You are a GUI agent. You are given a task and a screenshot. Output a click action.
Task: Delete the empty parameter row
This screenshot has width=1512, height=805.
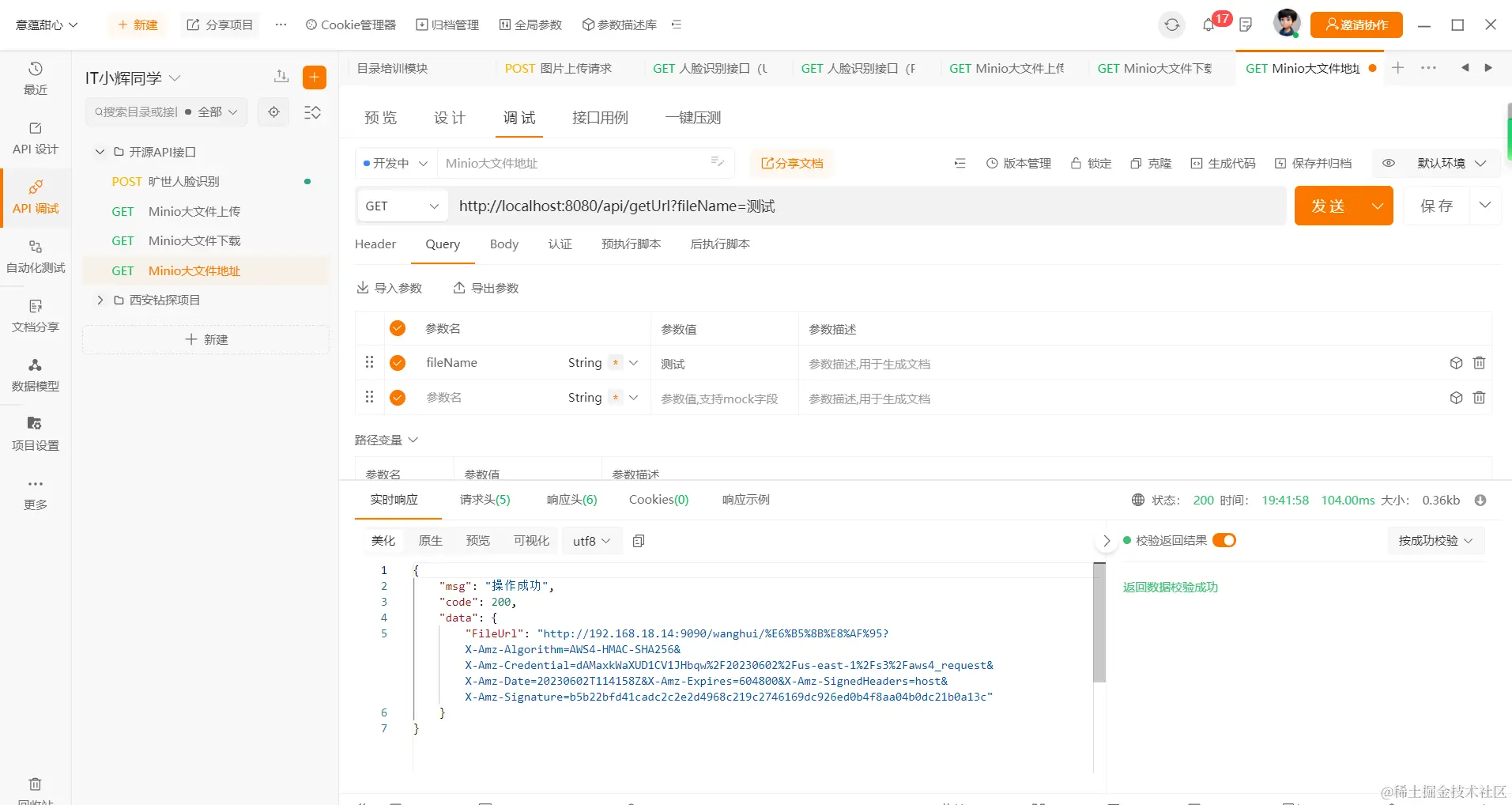[1480, 398]
